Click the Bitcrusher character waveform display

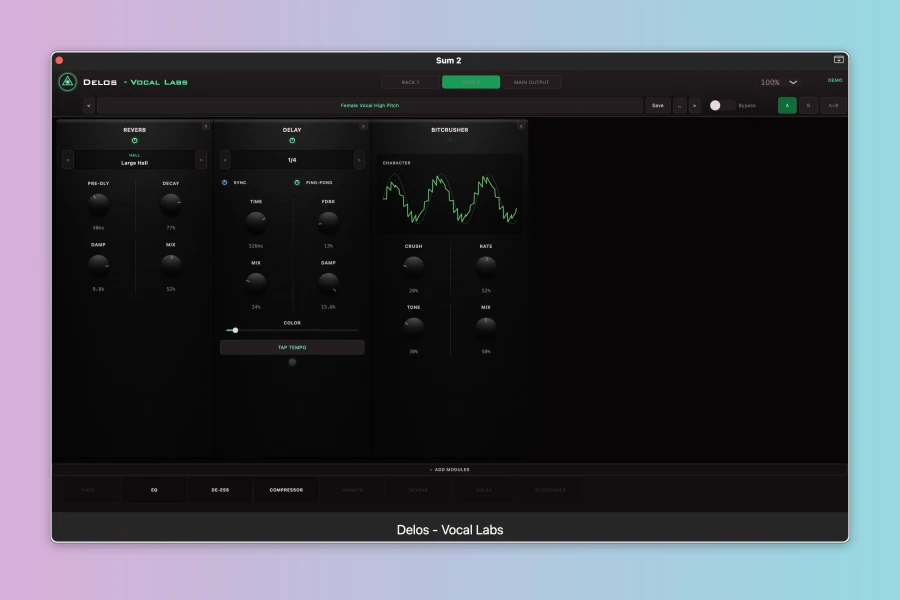(450, 195)
